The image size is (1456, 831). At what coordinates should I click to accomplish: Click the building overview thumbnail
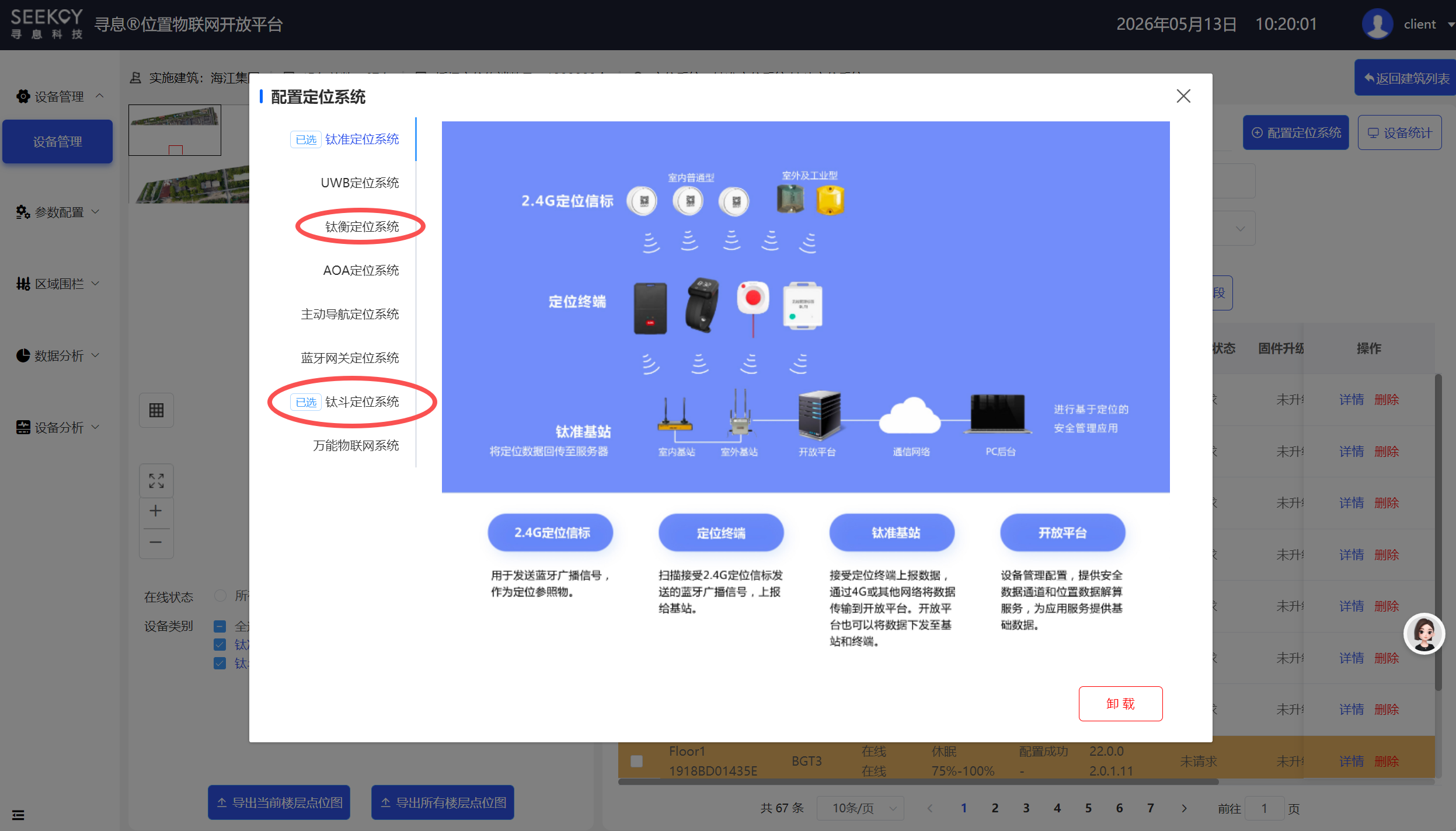pyautogui.click(x=175, y=130)
